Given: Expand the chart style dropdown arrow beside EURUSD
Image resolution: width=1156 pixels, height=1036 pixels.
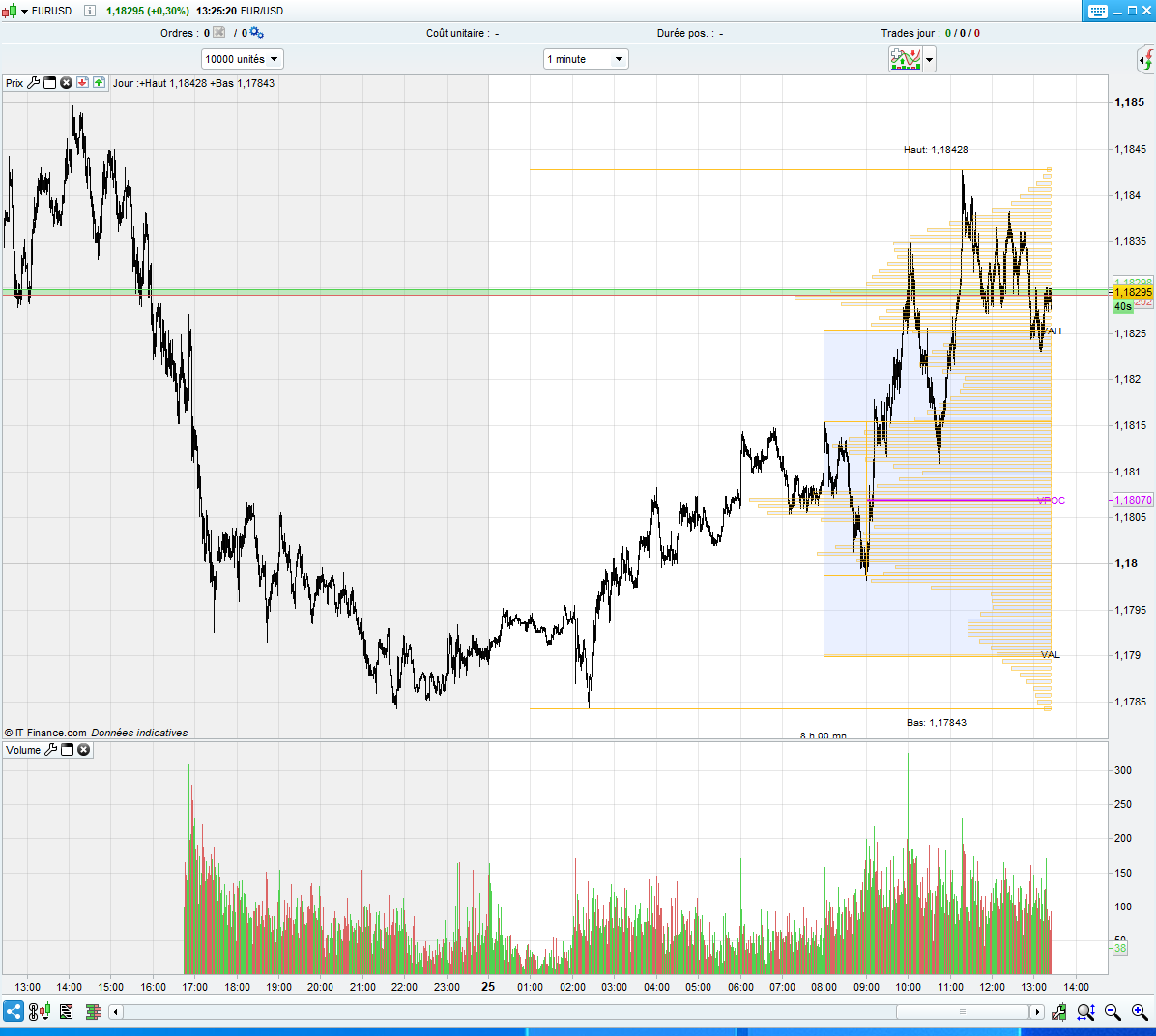Looking at the screenshot, I should [24, 11].
